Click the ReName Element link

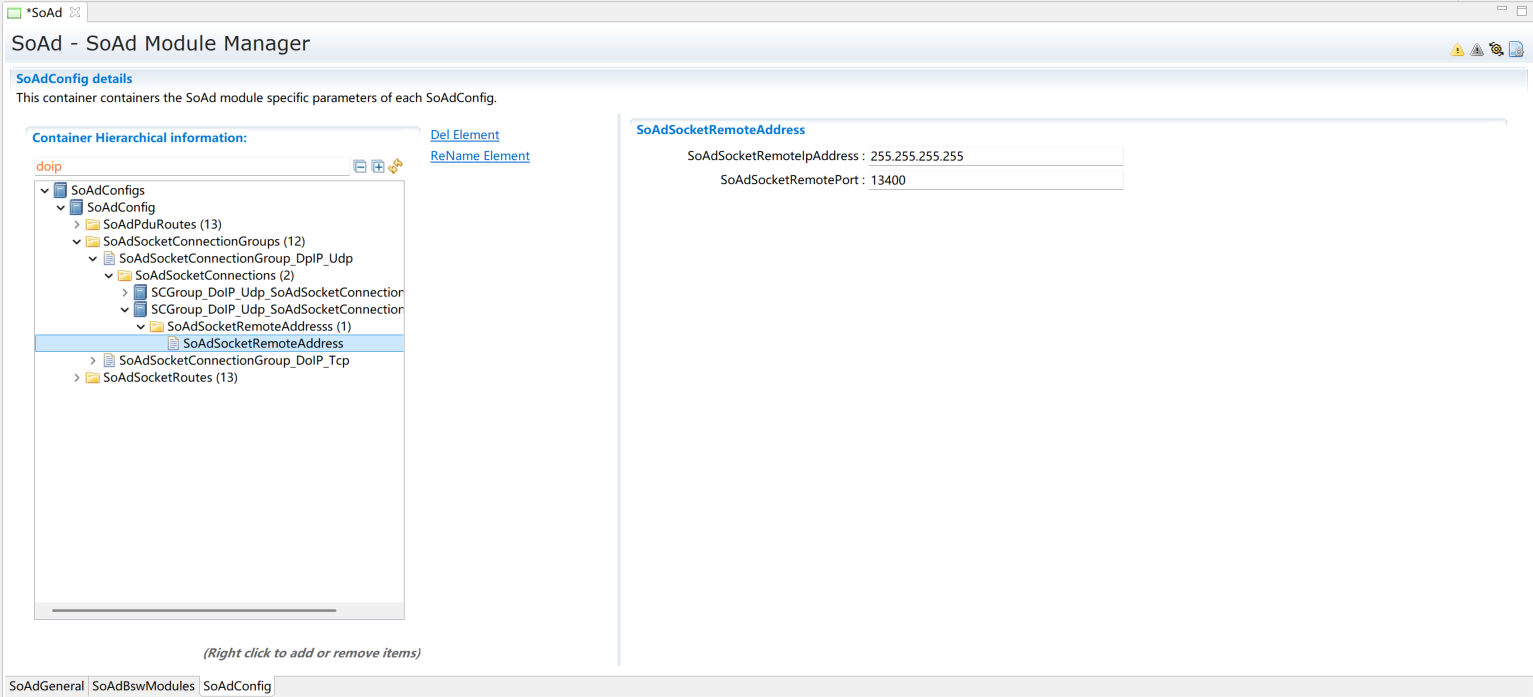(x=480, y=156)
